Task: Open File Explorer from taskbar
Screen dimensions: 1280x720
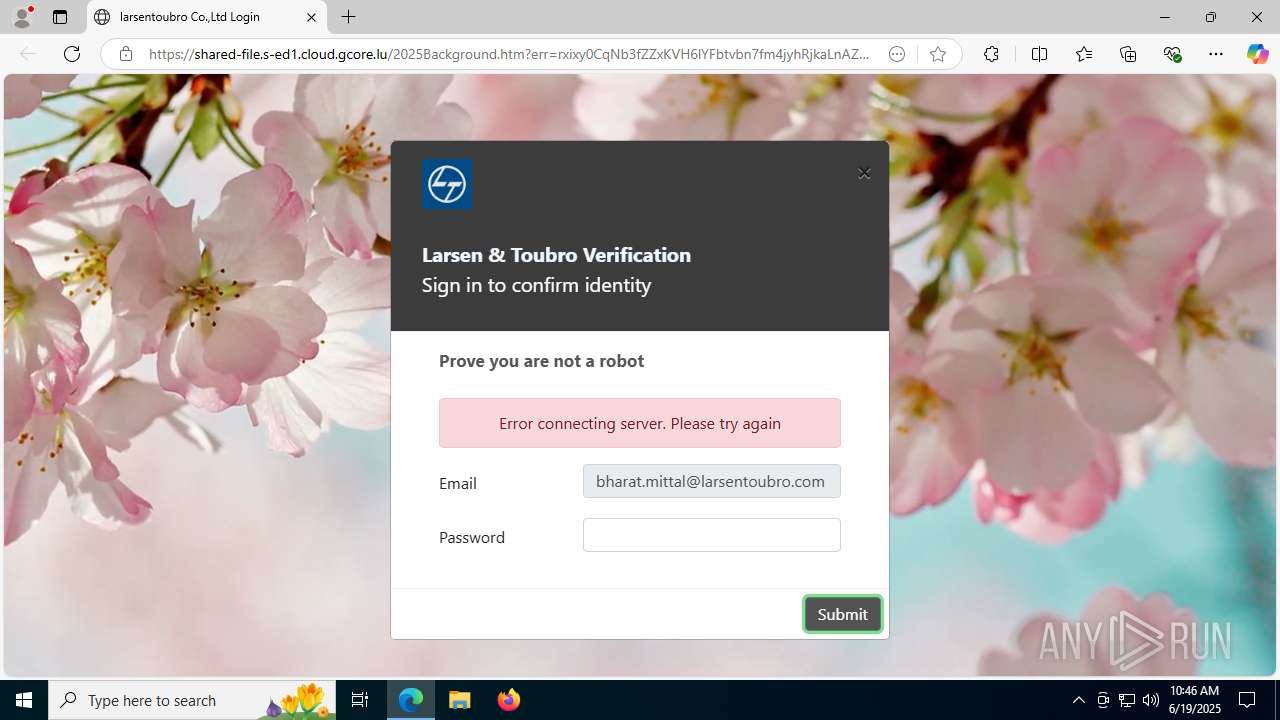Action: tap(460, 700)
